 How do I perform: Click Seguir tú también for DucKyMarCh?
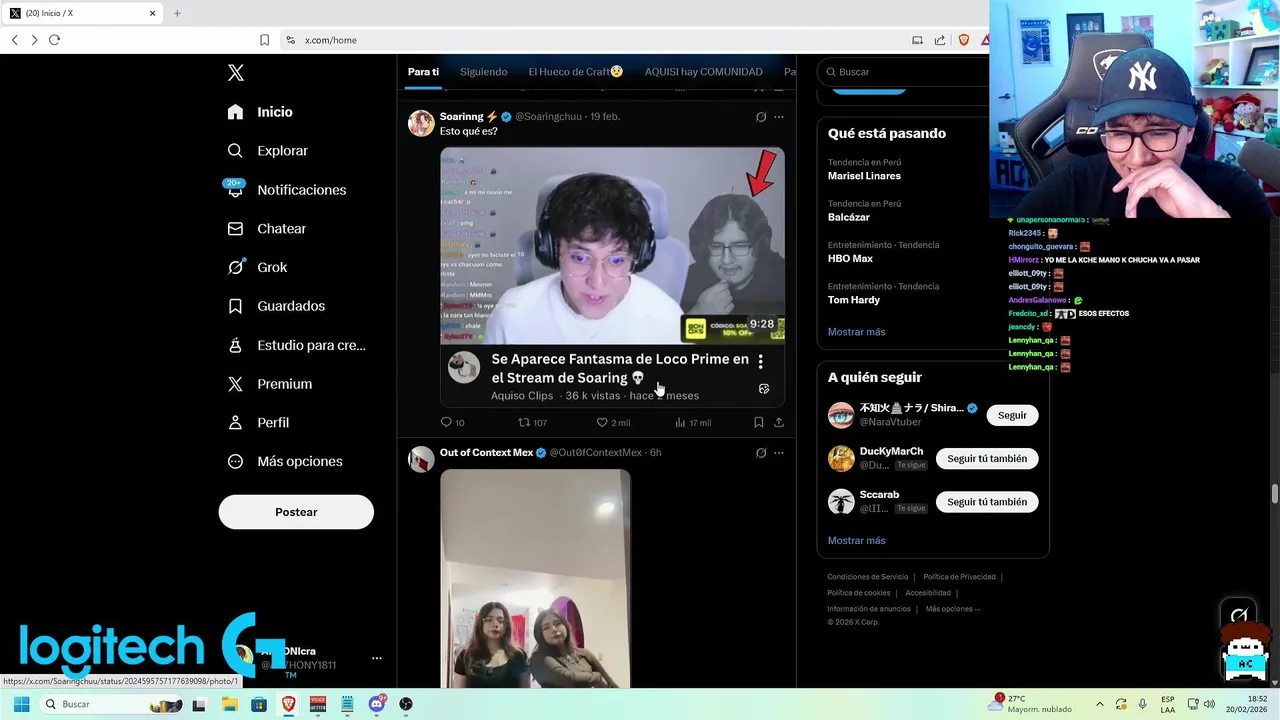(987, 459)
